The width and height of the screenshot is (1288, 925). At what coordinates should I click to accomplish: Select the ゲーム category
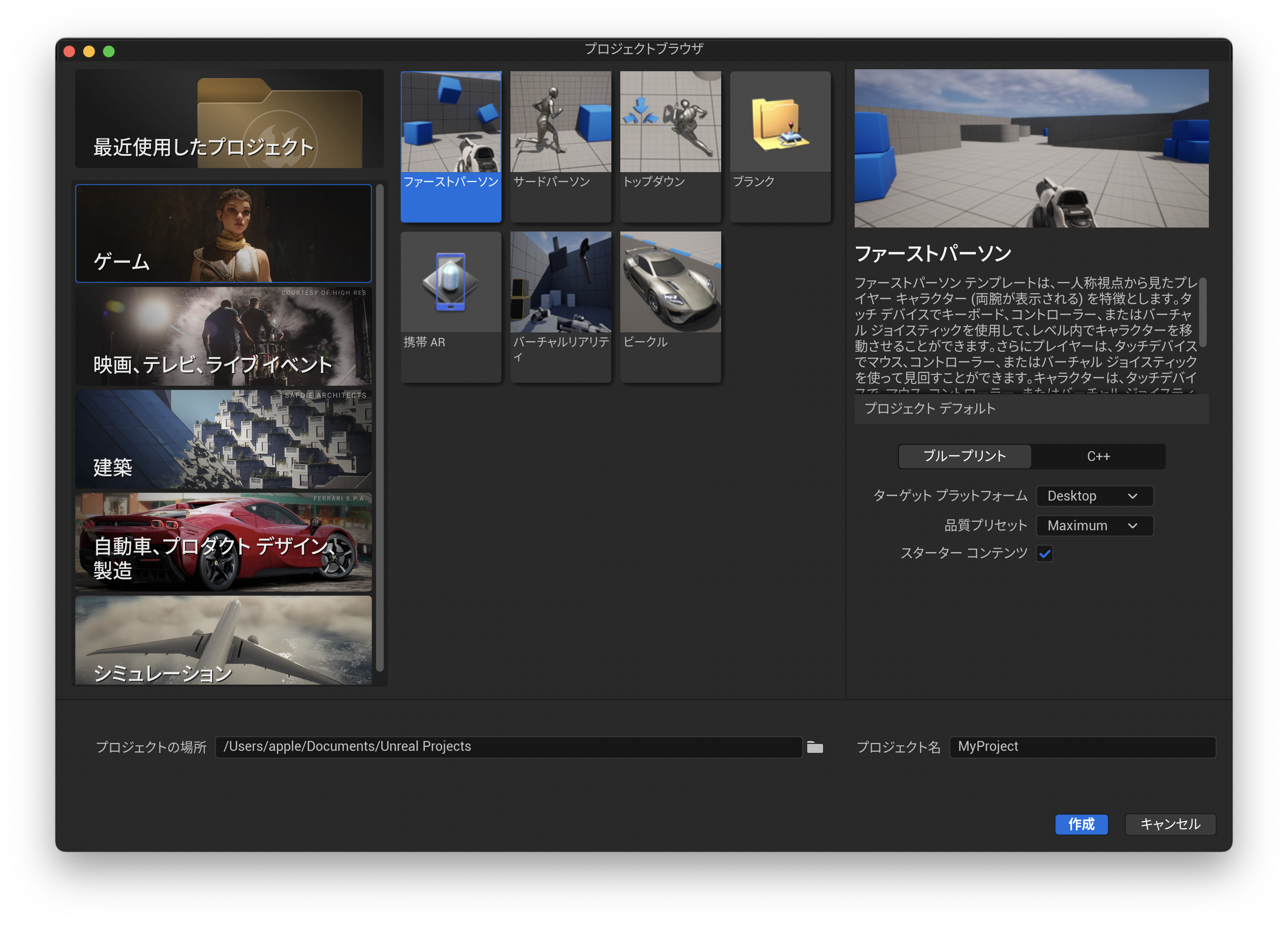click(224, 233)
